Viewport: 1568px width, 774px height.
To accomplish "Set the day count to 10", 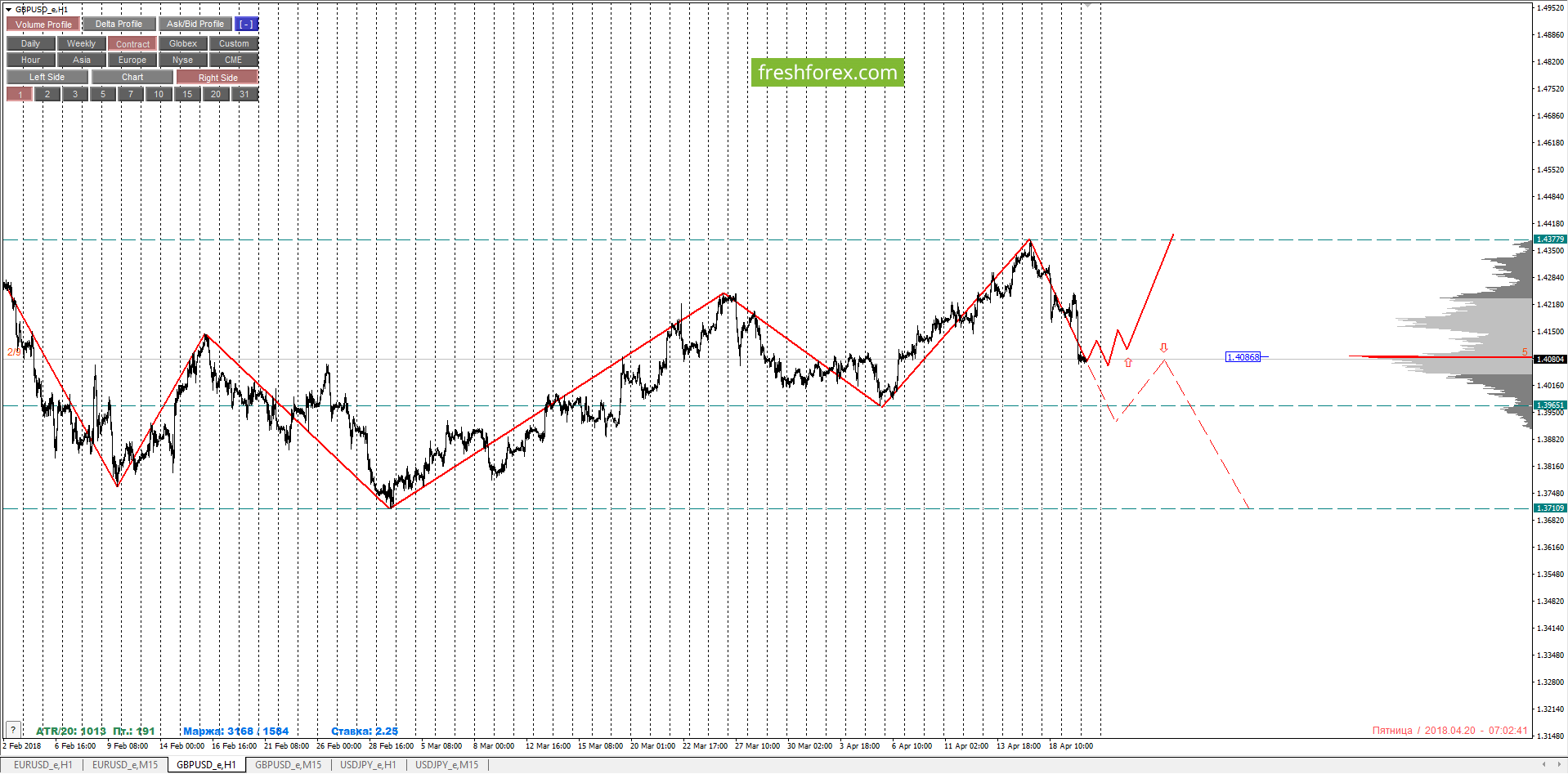I will click(x=159, y=95).
